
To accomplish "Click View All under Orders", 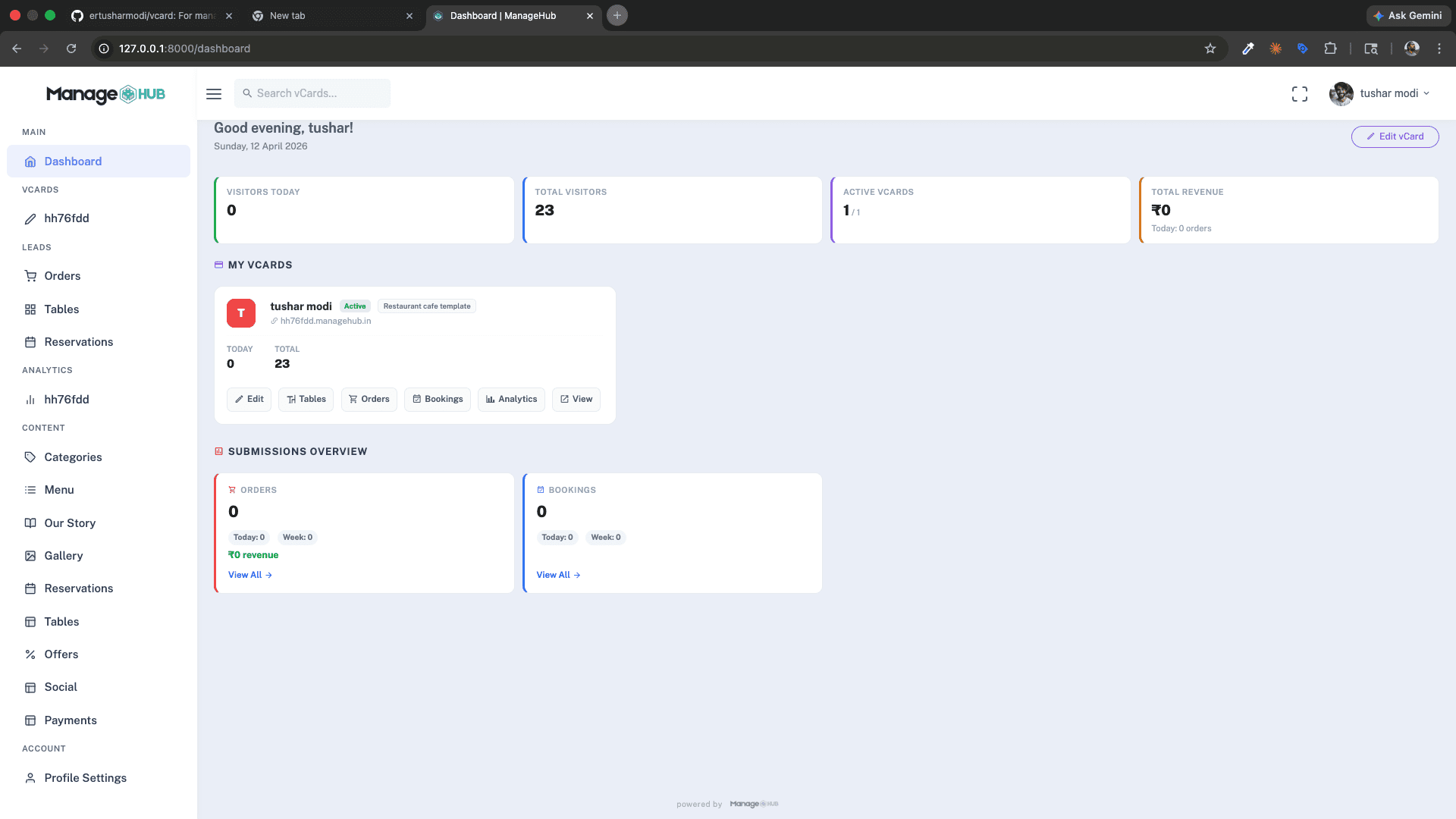I will (250, 575).
